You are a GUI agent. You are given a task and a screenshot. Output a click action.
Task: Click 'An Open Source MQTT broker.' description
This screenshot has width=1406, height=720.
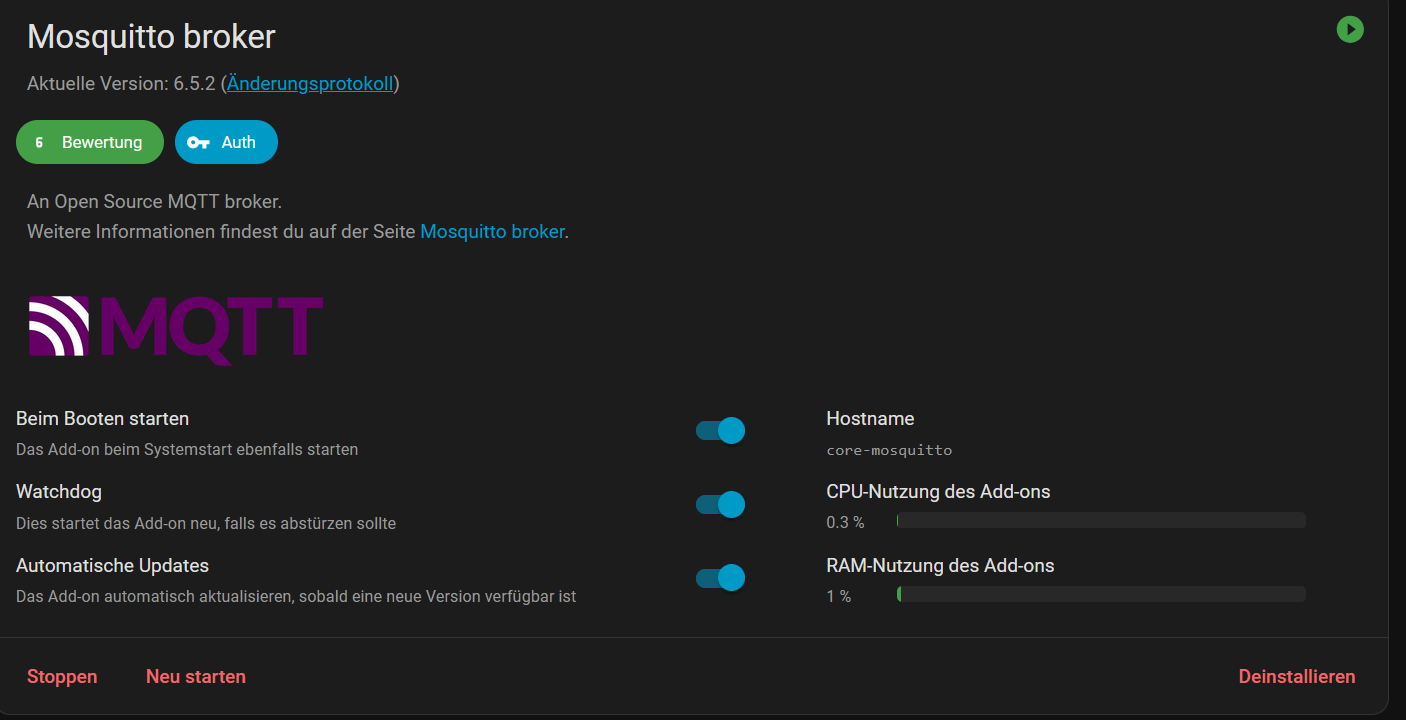(154, 201)
